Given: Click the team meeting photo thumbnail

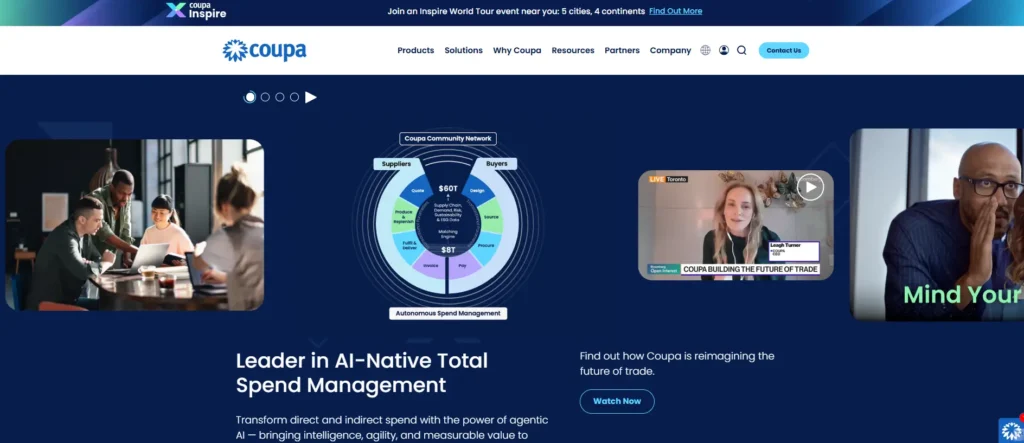Looking at the screenshot, I should [135, 225].
